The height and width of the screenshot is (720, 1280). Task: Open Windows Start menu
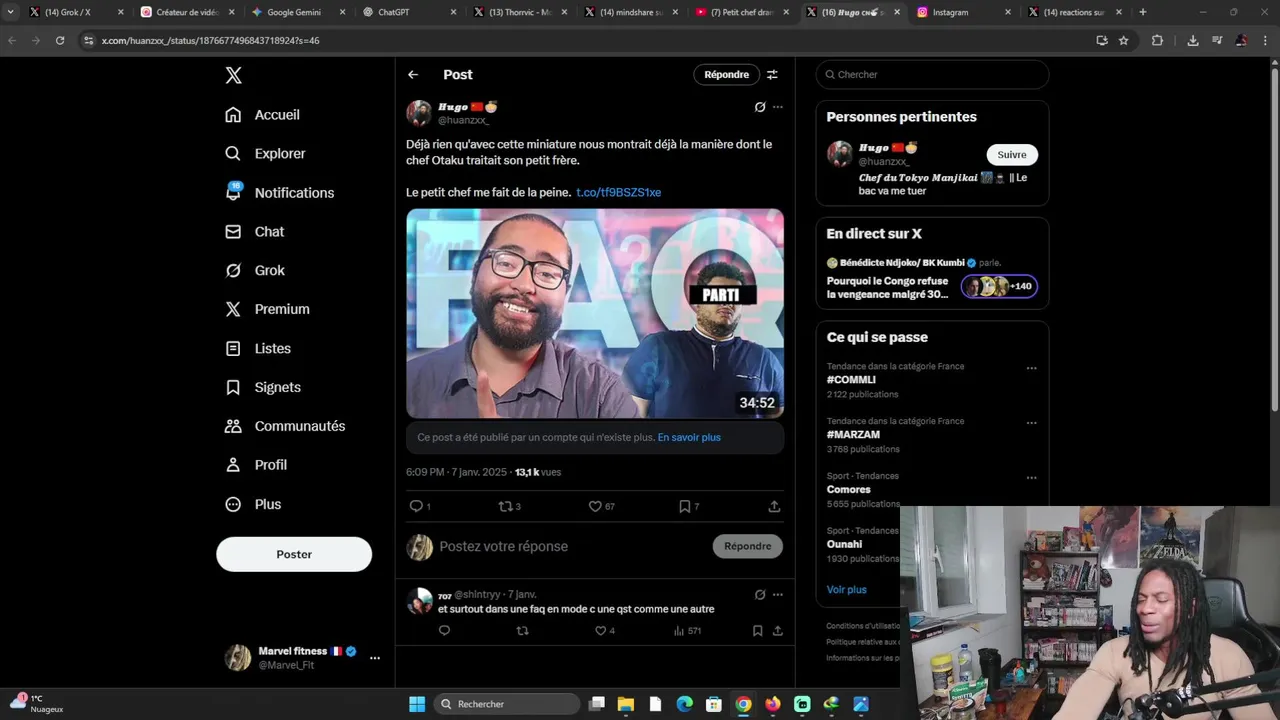tap(417, 704)
